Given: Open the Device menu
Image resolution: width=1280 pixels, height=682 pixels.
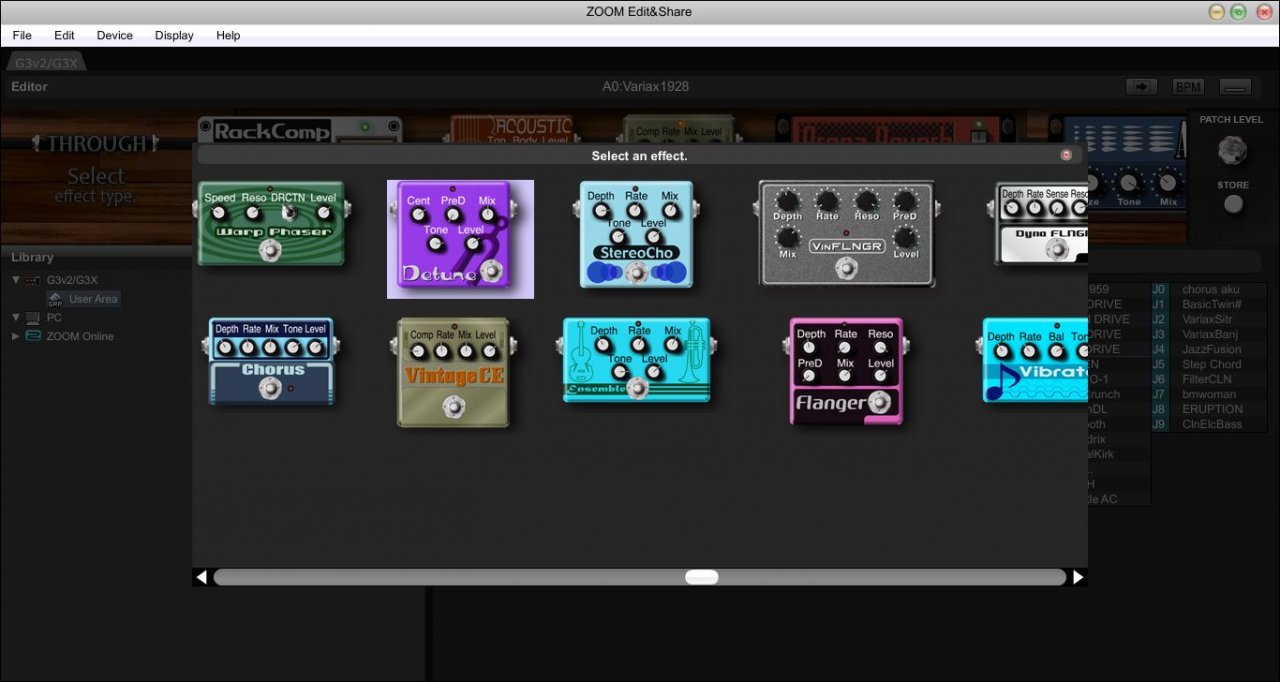Looking at the screenshot, I should pyautogui.click(x=115, y=35).
